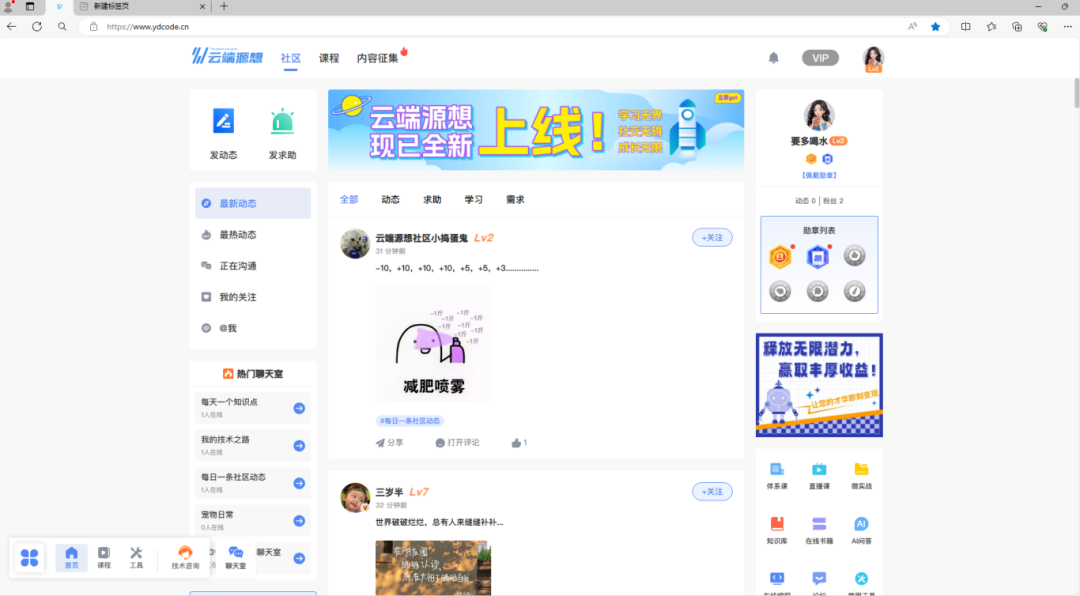Screen dimensions: 1080x596
Task: Open the user avatar in the site header
Action: 873,58
